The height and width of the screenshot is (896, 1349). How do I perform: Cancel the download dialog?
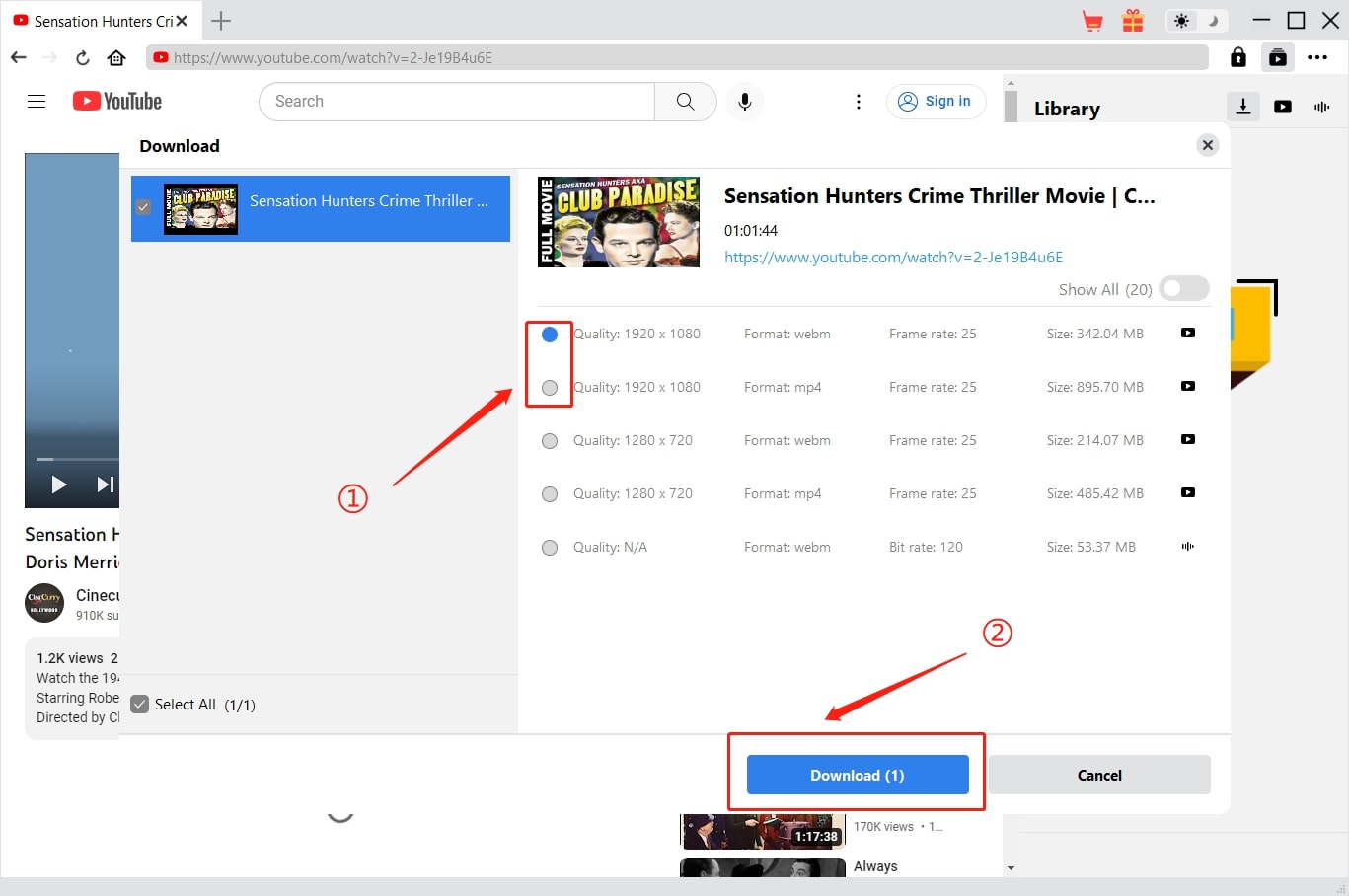[x=1098, y=775]
